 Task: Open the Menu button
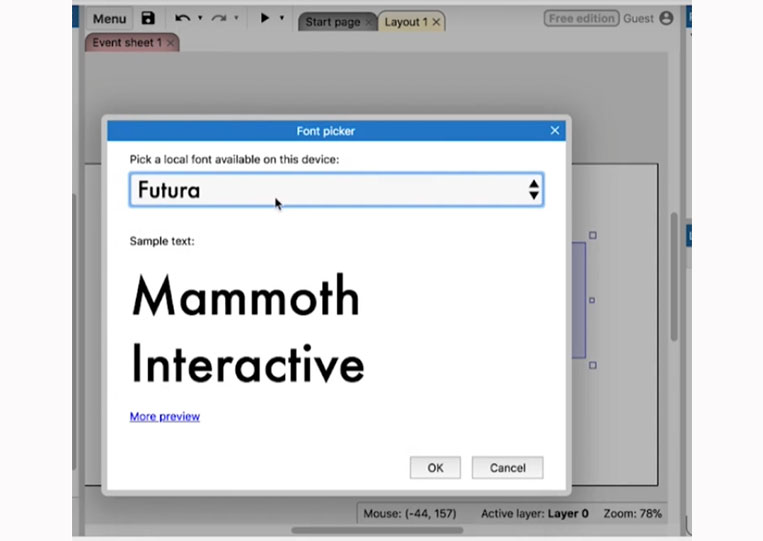click(x=109, y=18)
